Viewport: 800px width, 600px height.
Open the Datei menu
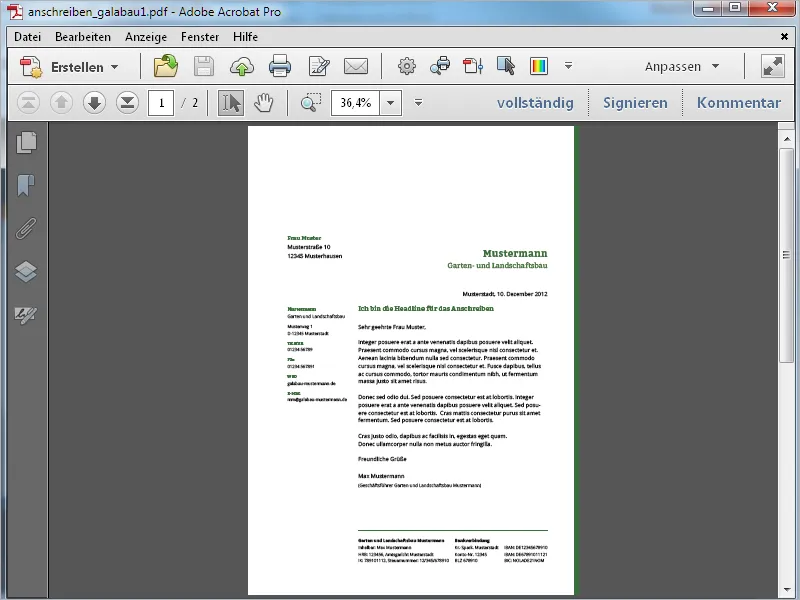point(28,37)
